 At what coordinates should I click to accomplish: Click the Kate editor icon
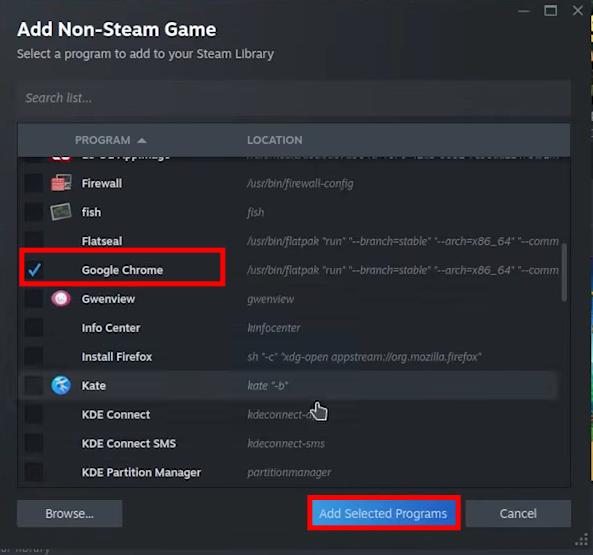(61, 386)
